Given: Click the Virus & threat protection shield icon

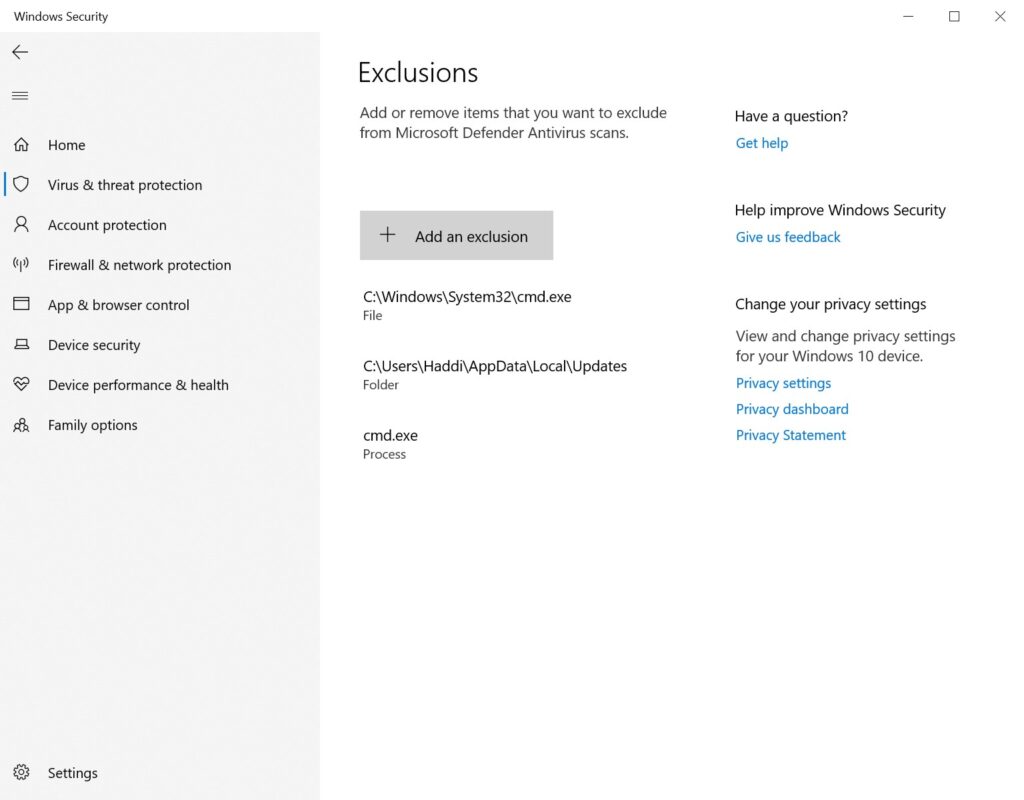Looking at the screenshot, I should click(x=21, y=185).
